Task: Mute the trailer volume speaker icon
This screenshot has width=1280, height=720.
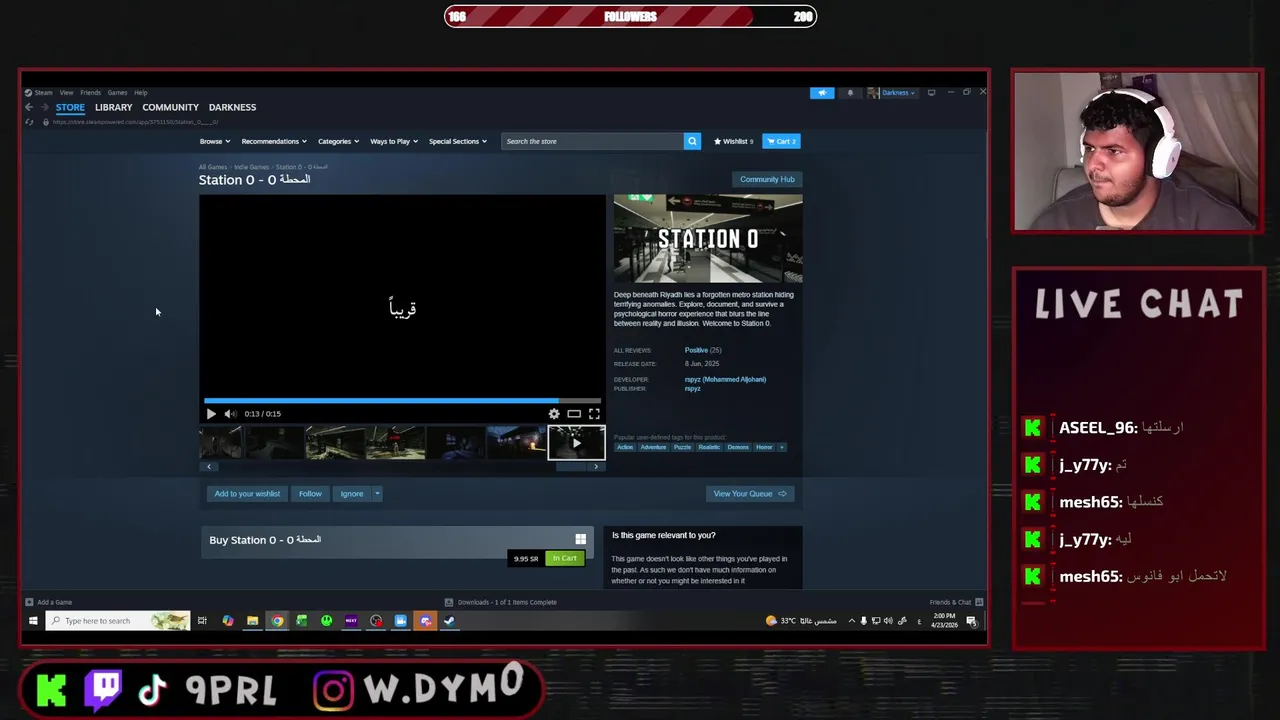Action: click(230, 413)
